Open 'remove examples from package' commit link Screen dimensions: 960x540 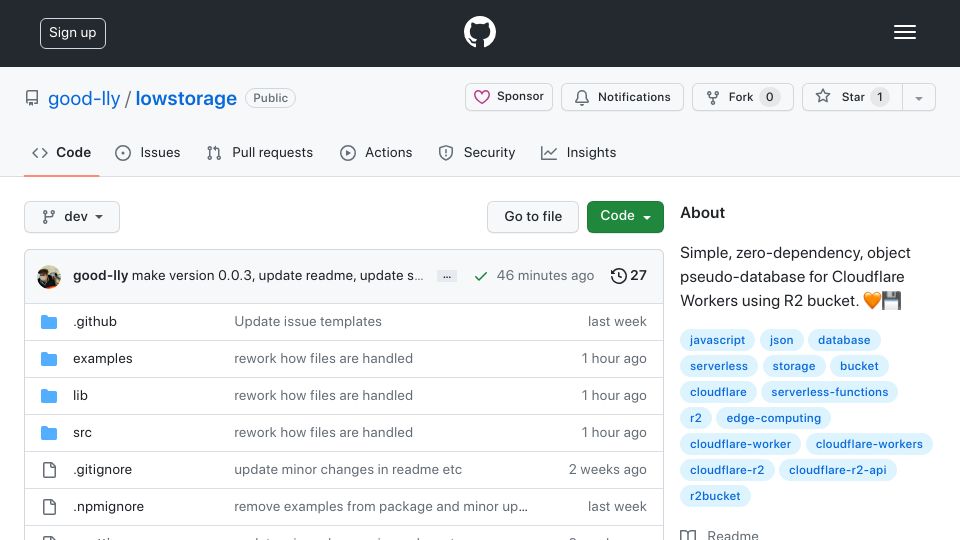coord(381,506)
